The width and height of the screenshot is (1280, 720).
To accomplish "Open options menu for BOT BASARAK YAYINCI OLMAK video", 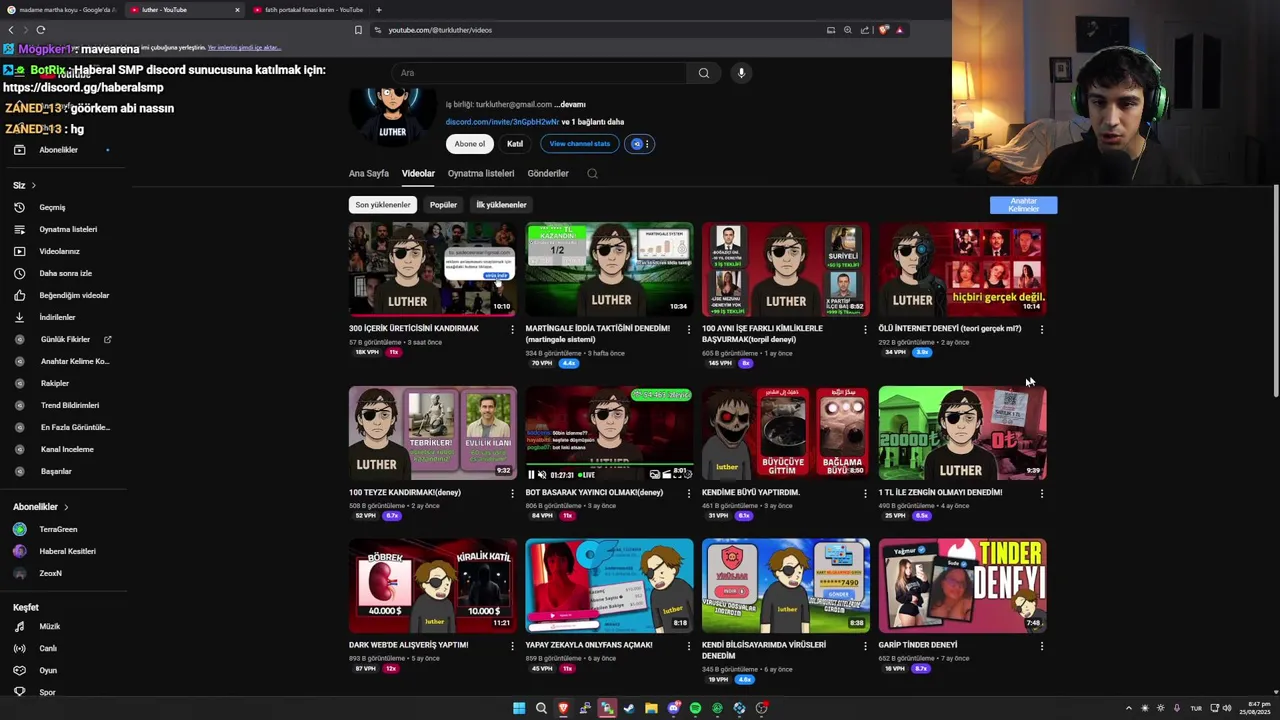I will (688, 493).
